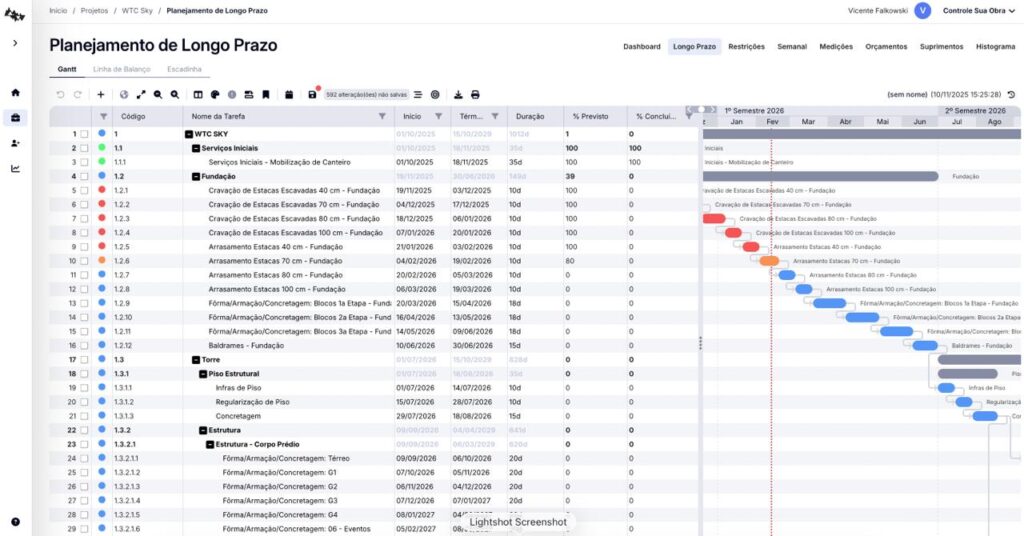Tick the checkbox on row 10
Image resolution: width=1024 pixels, height=536 pixels.
[85, 261]
